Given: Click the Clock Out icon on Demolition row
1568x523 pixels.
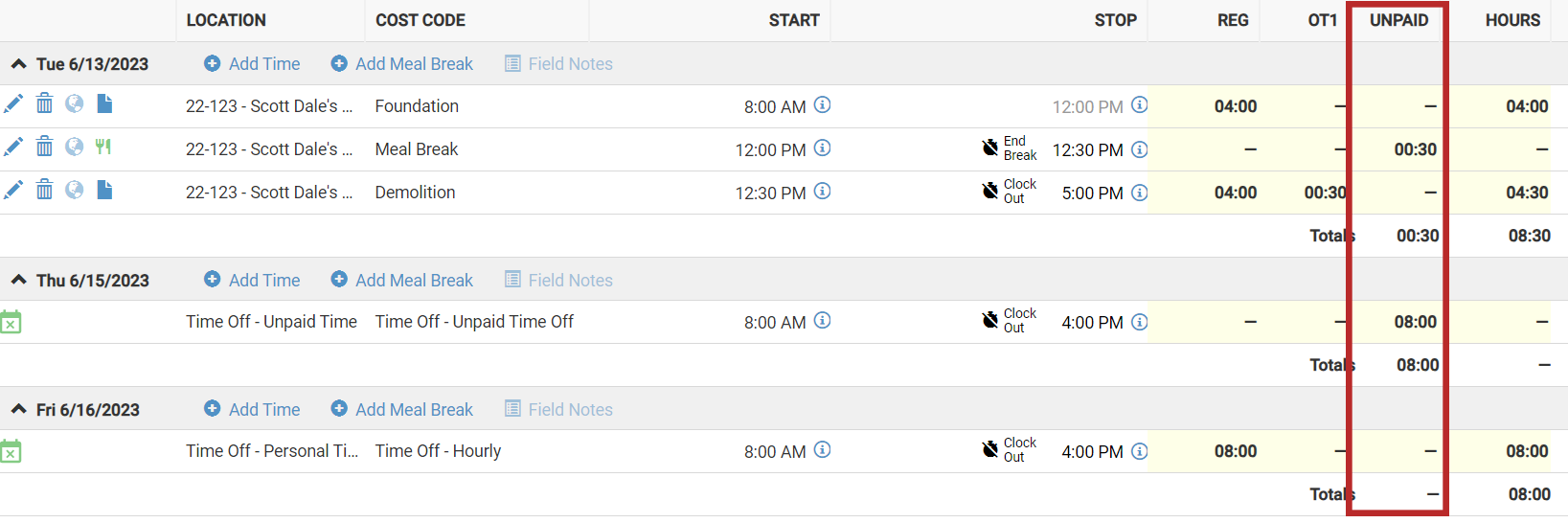Looking at the screenshot, I should (990, 191).
